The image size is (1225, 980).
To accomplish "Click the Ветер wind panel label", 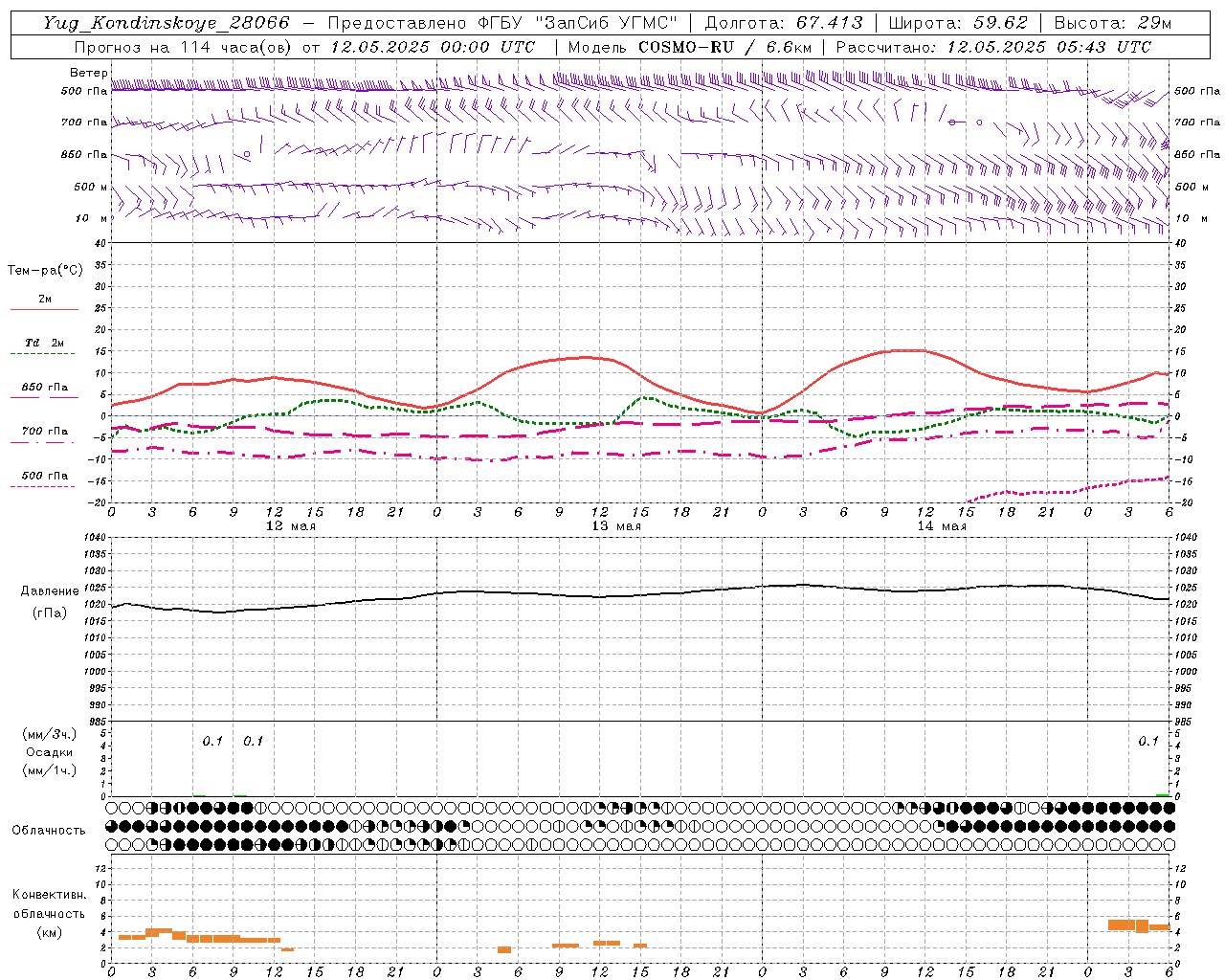I will pyautogui.click(x=88, y=73).
